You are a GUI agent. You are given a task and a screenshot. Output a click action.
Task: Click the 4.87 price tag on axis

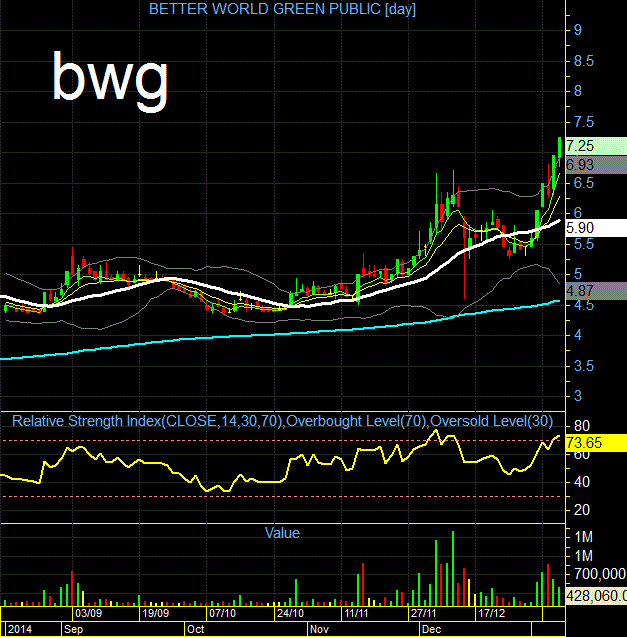[x=596, y=291]
